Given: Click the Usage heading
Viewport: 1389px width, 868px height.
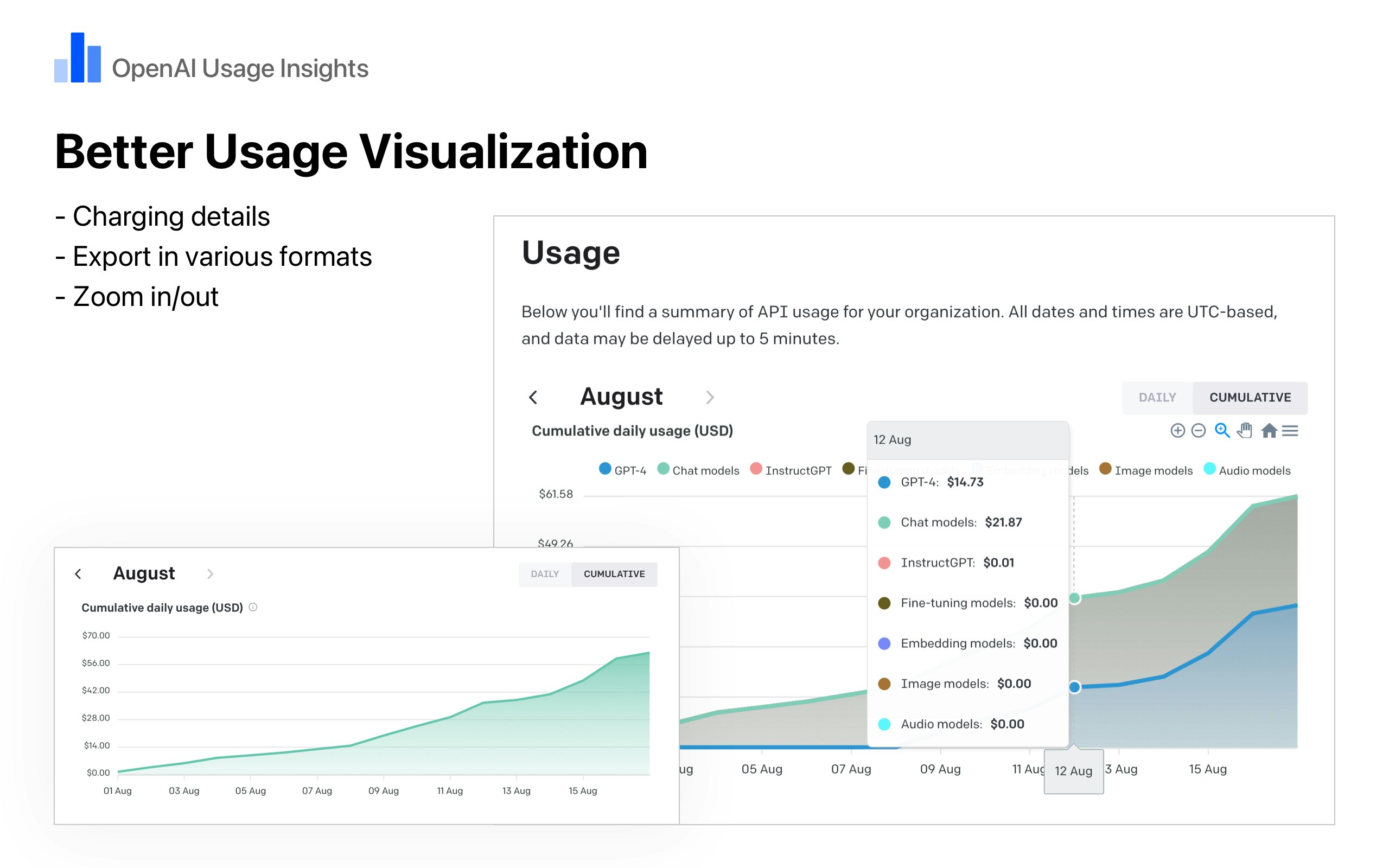Looking at the screenshot, I should (571, 253).
